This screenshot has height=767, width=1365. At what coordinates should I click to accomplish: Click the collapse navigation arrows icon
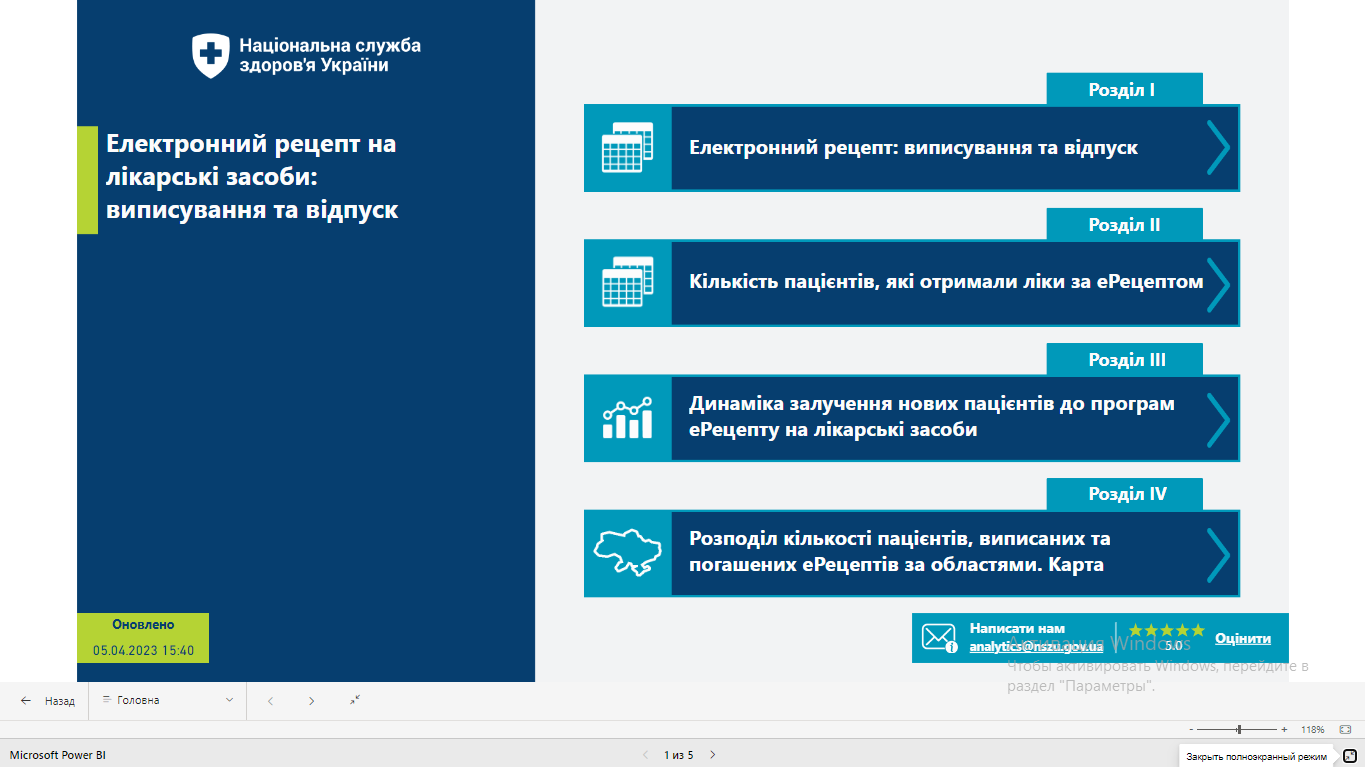tap(354, 700)
